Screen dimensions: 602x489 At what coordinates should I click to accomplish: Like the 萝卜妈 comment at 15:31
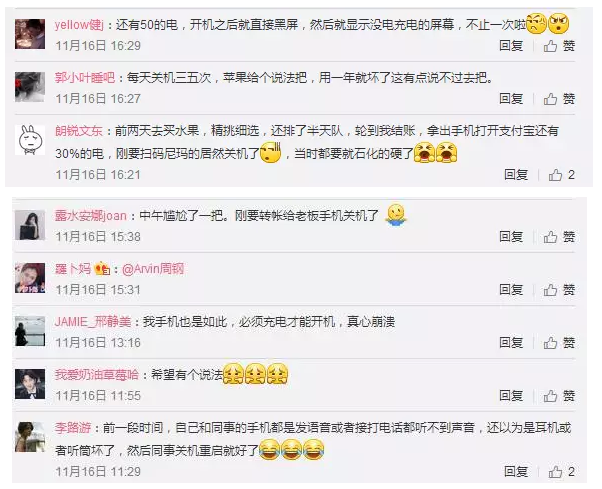(559, 290)
